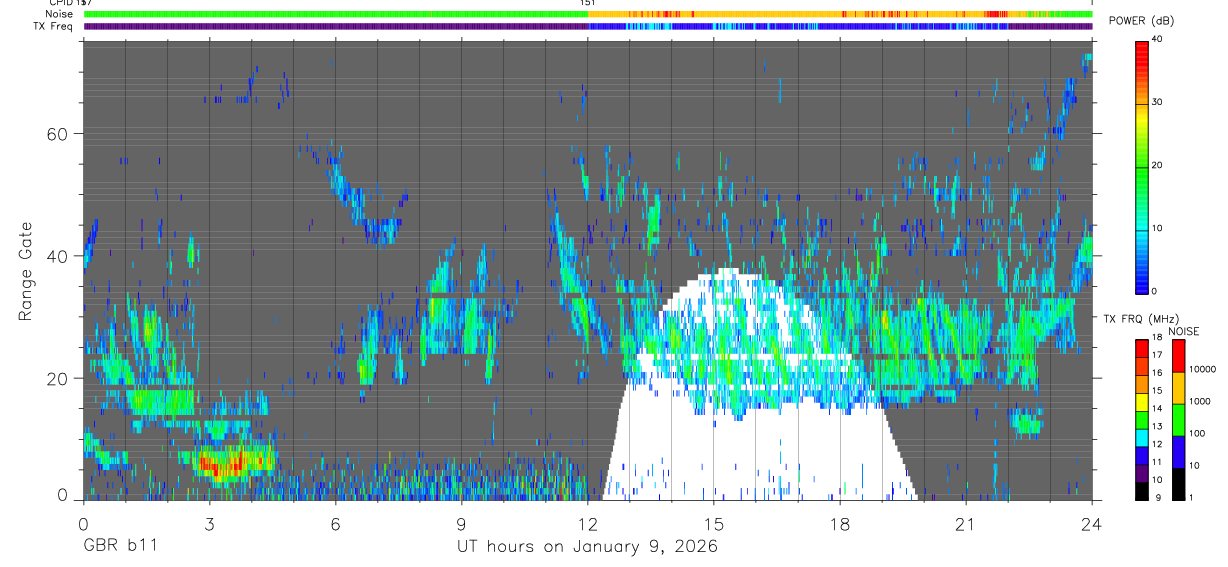Click the '151' CPID marker above the Noise strip
The image size is (1228, 567).
pos(588,3)
